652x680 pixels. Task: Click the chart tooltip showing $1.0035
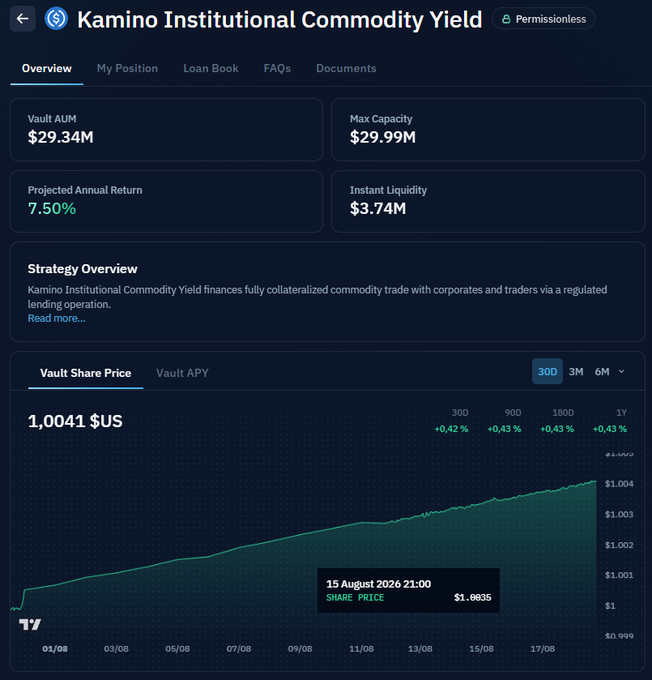409,590
